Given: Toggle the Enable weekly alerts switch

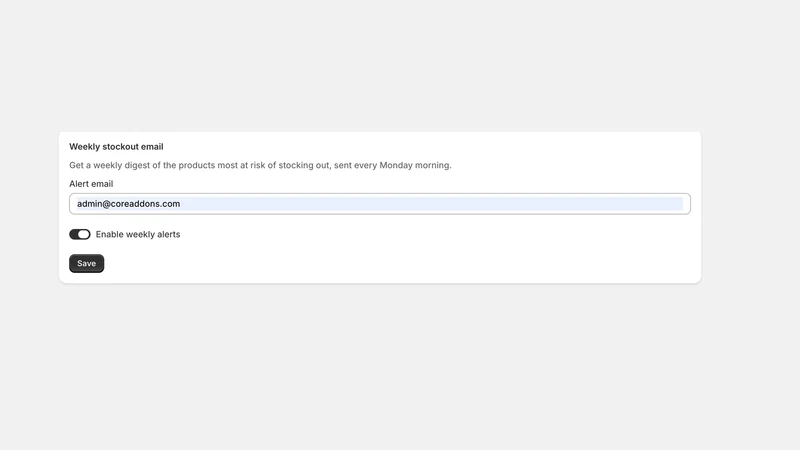Looking at the screenshot, I should [80, 234].
